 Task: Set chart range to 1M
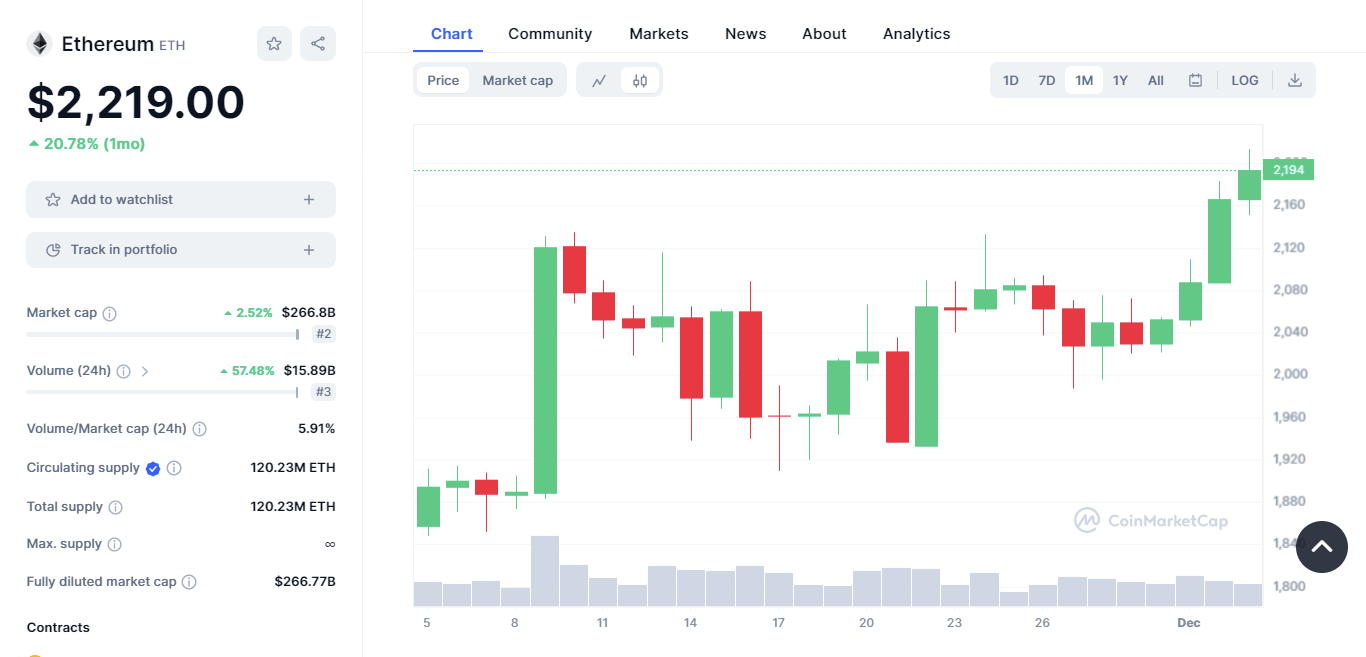click(x=1084, y=80)
